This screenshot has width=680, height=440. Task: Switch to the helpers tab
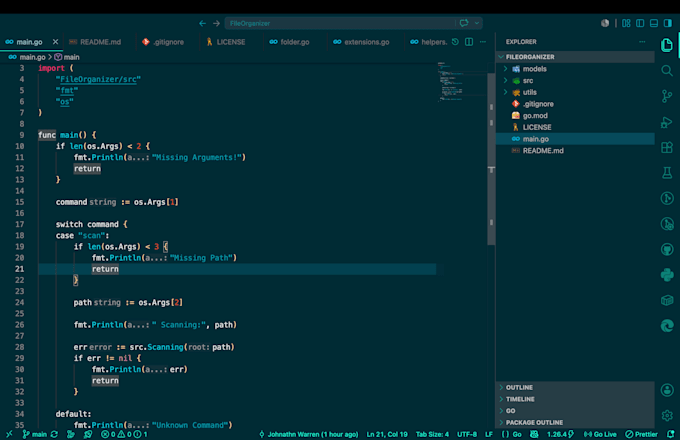(x=428, y=42)
